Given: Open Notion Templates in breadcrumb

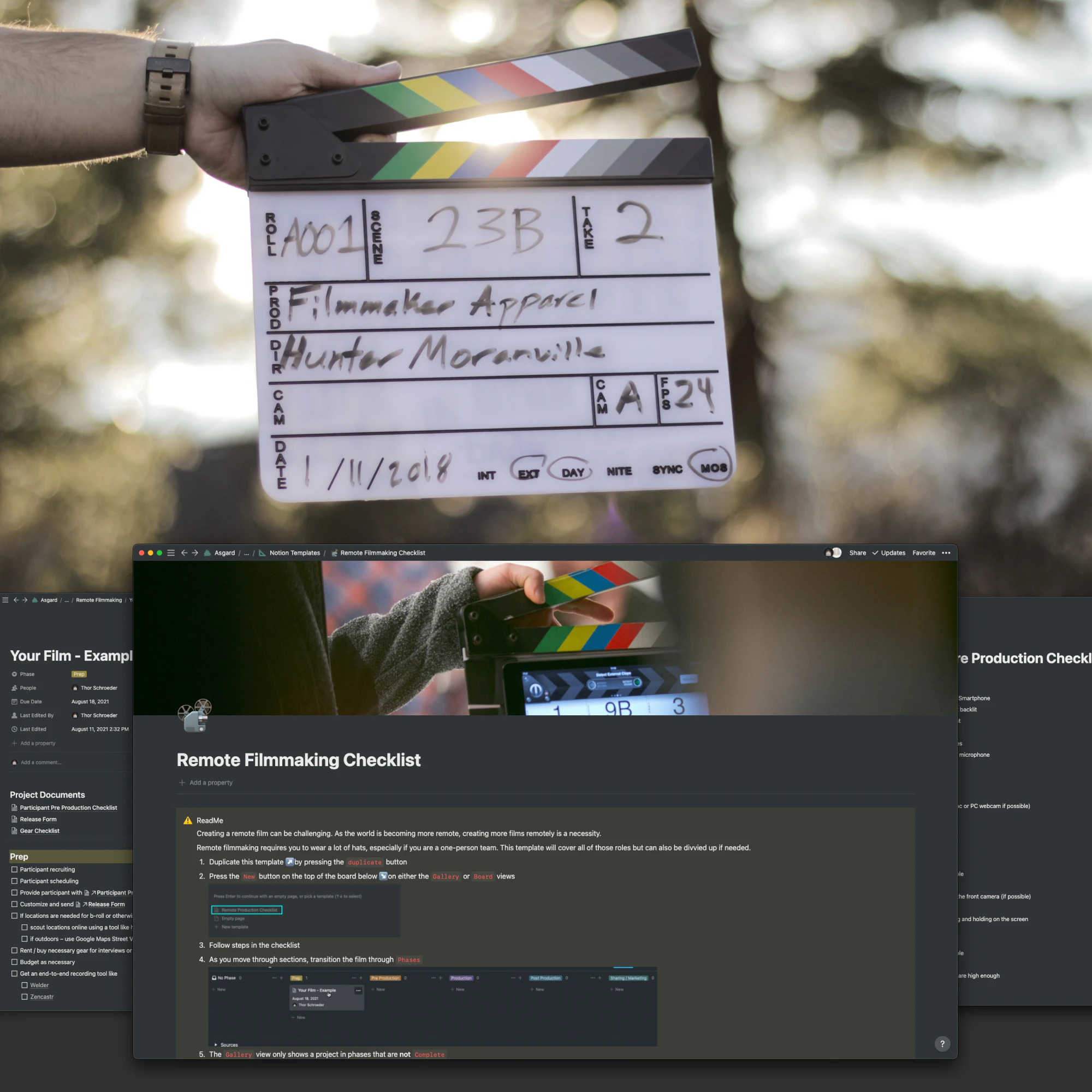Looking at the screenshot, I should [x=294, y=553].
